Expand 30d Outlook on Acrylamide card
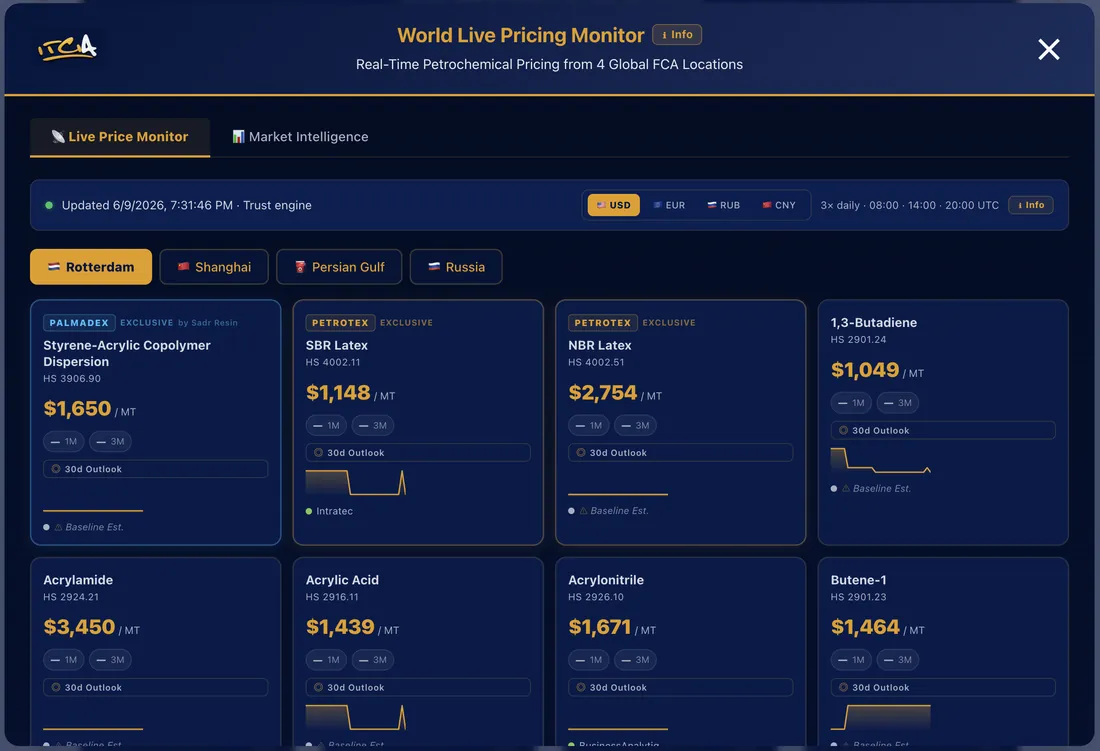Image resolution: width=1100 pixels, height=751 pixels. [x=156, y=687]
